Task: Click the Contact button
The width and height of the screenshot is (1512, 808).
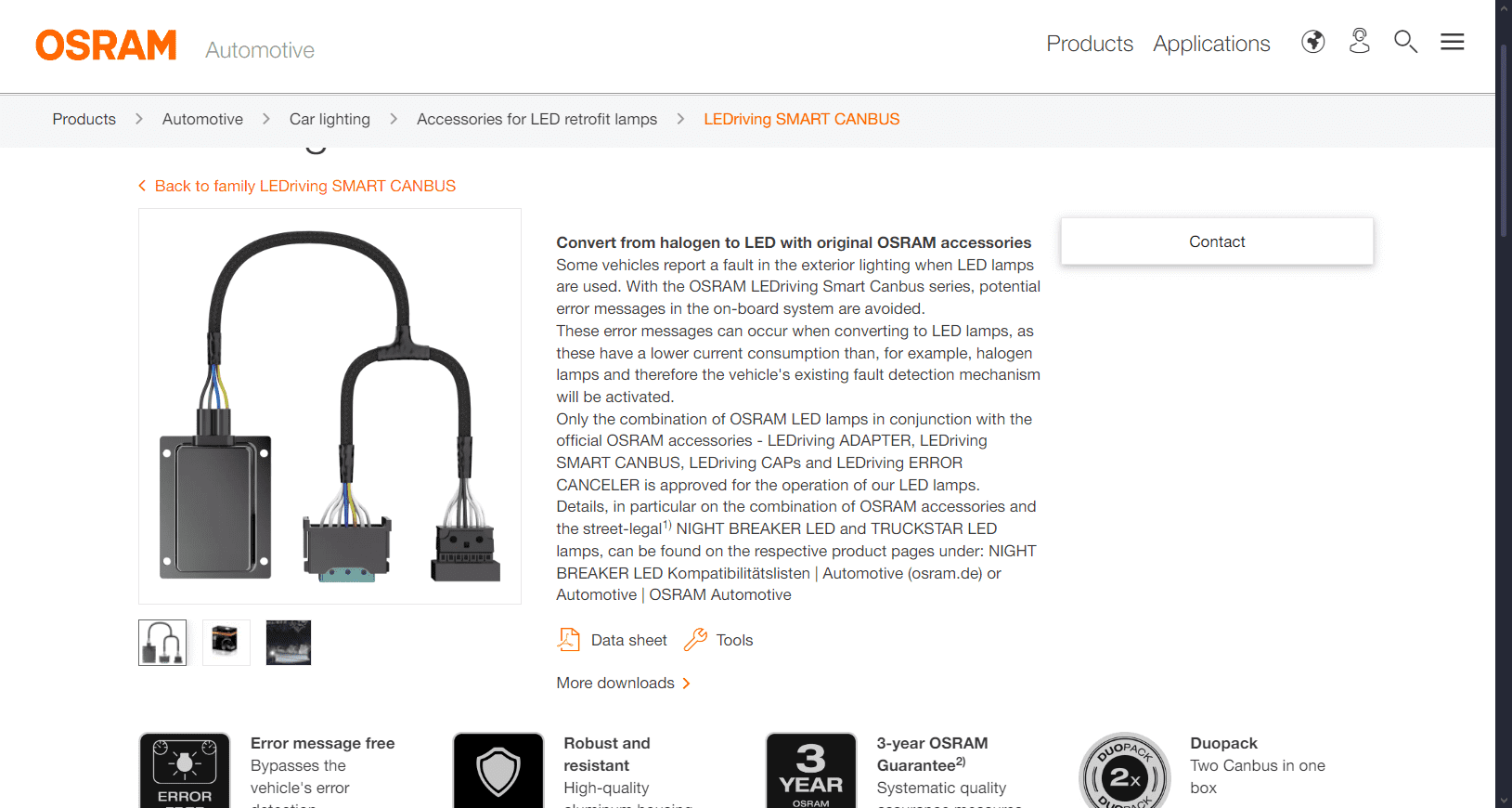Action: tap(1217, 241)
